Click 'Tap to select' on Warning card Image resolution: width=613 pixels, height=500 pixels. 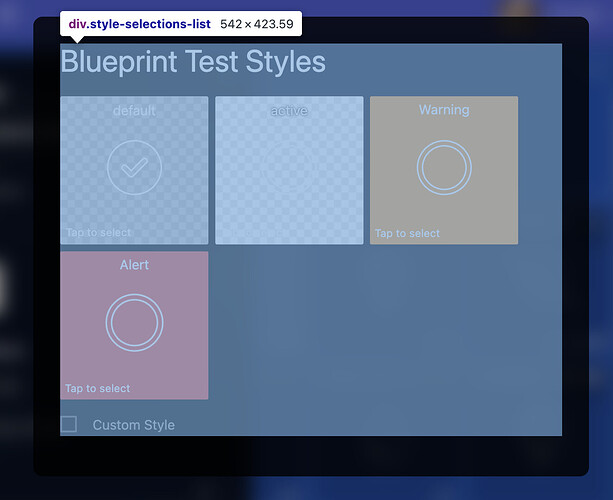pos(407,233)
